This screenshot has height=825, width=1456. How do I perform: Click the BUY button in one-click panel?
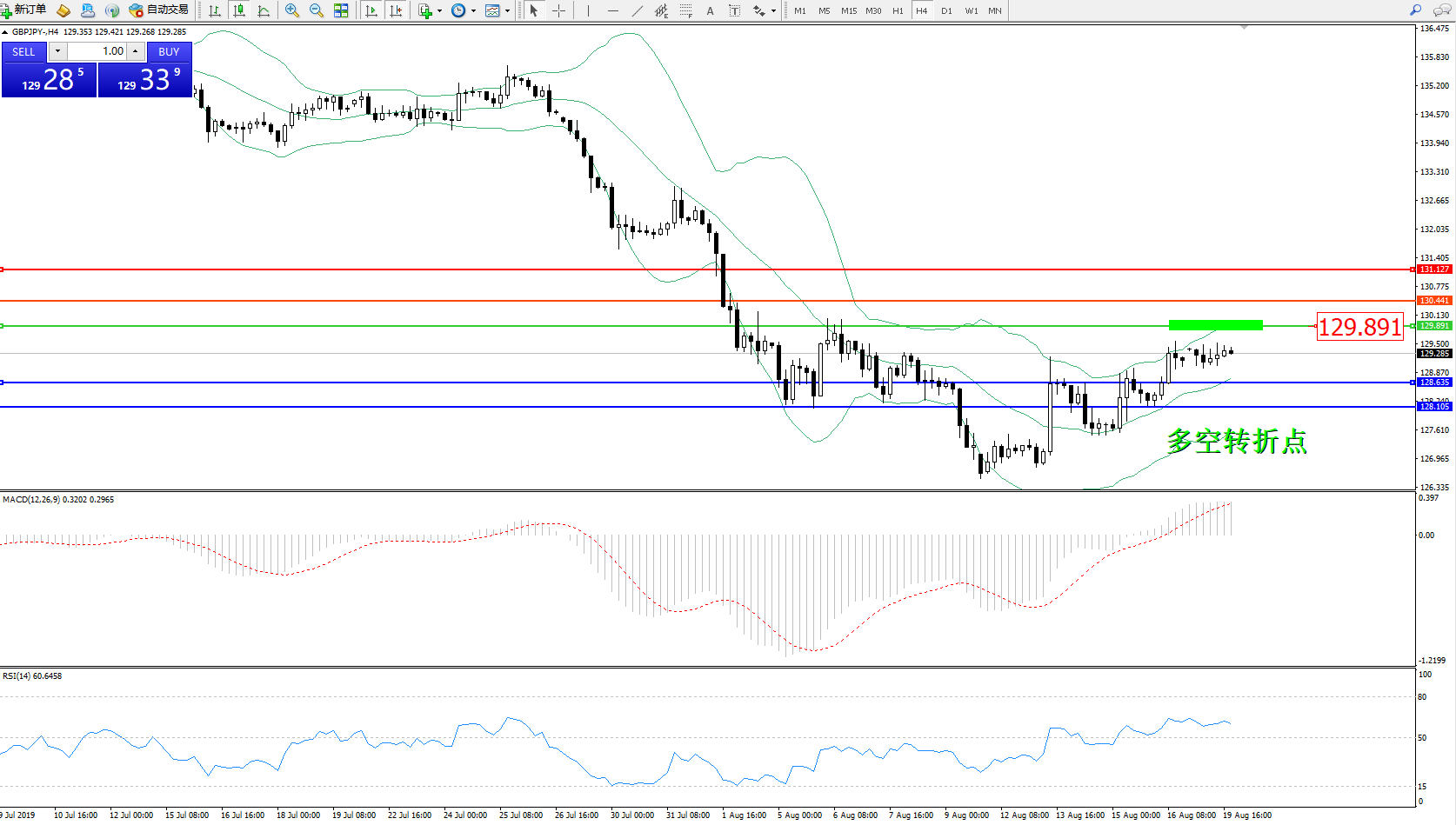click(169, 52)
